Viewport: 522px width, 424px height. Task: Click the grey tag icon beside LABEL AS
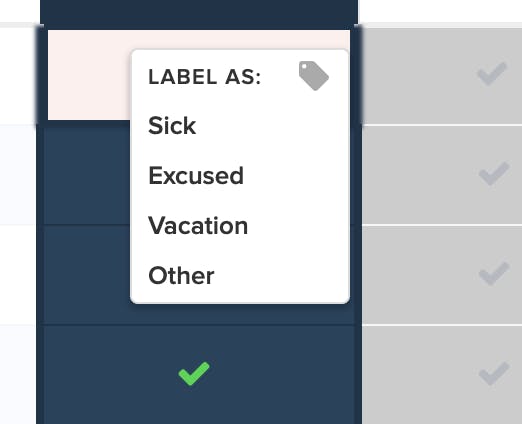click(314, 76)
